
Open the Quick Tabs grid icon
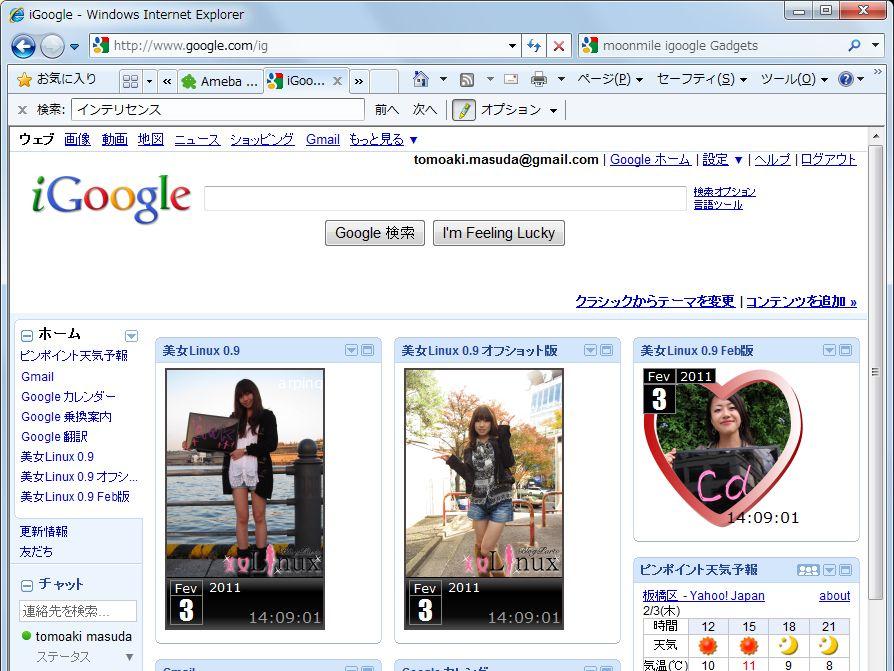click(x=130, y=81)
